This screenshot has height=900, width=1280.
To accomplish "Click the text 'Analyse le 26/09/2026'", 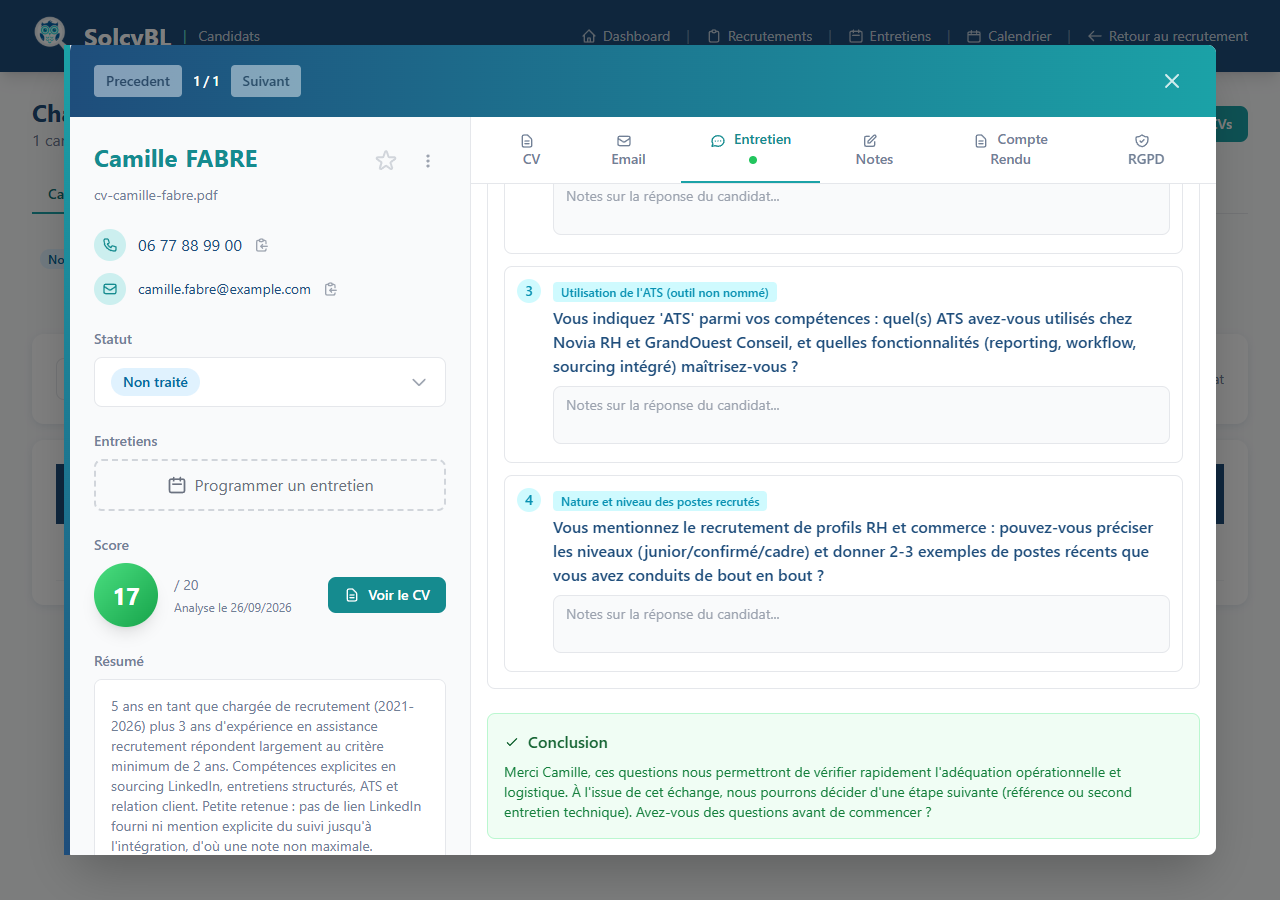I will [233, 607].
